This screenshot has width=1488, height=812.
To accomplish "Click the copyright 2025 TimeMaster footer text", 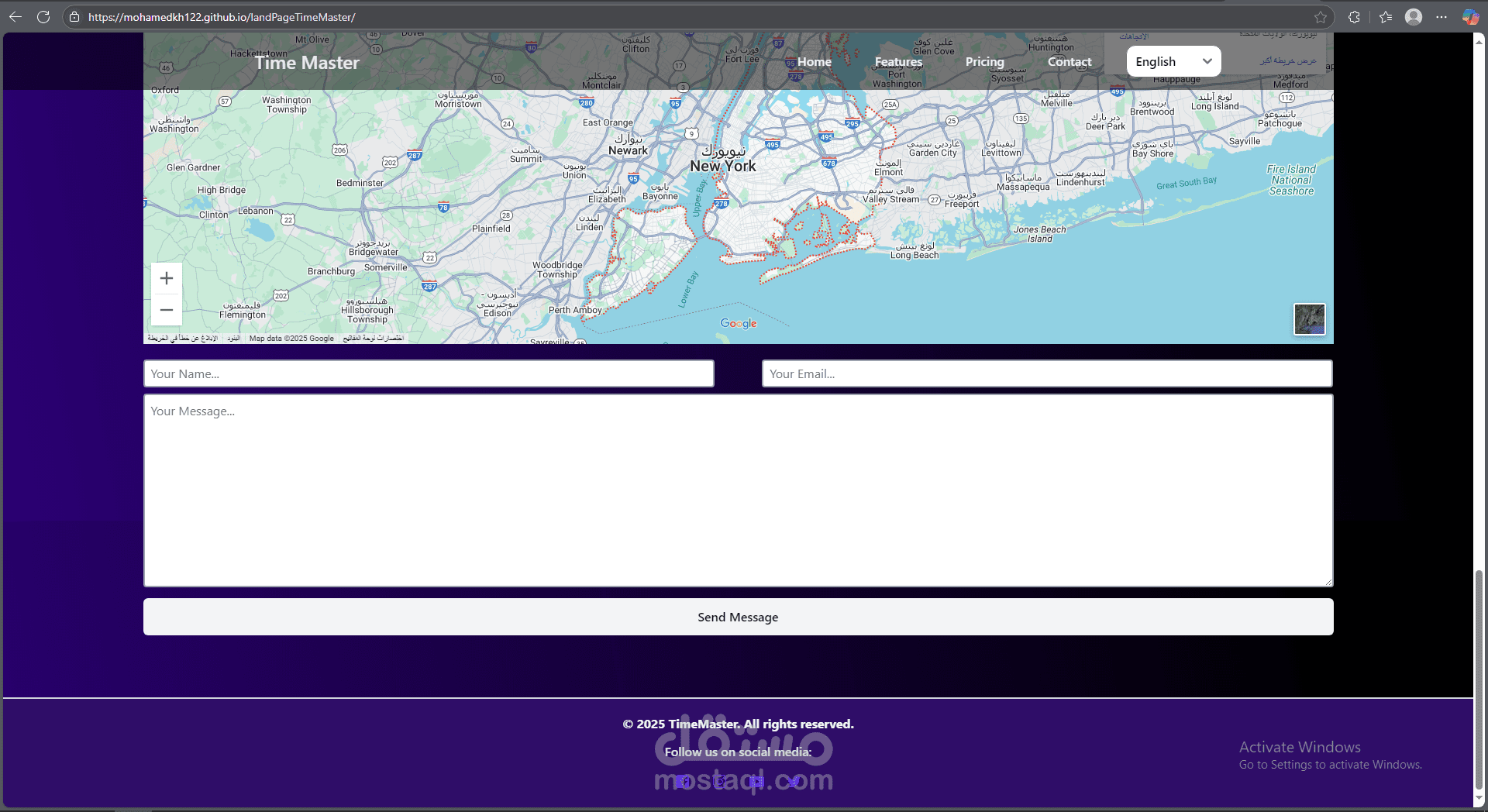I will click(738, 724).
